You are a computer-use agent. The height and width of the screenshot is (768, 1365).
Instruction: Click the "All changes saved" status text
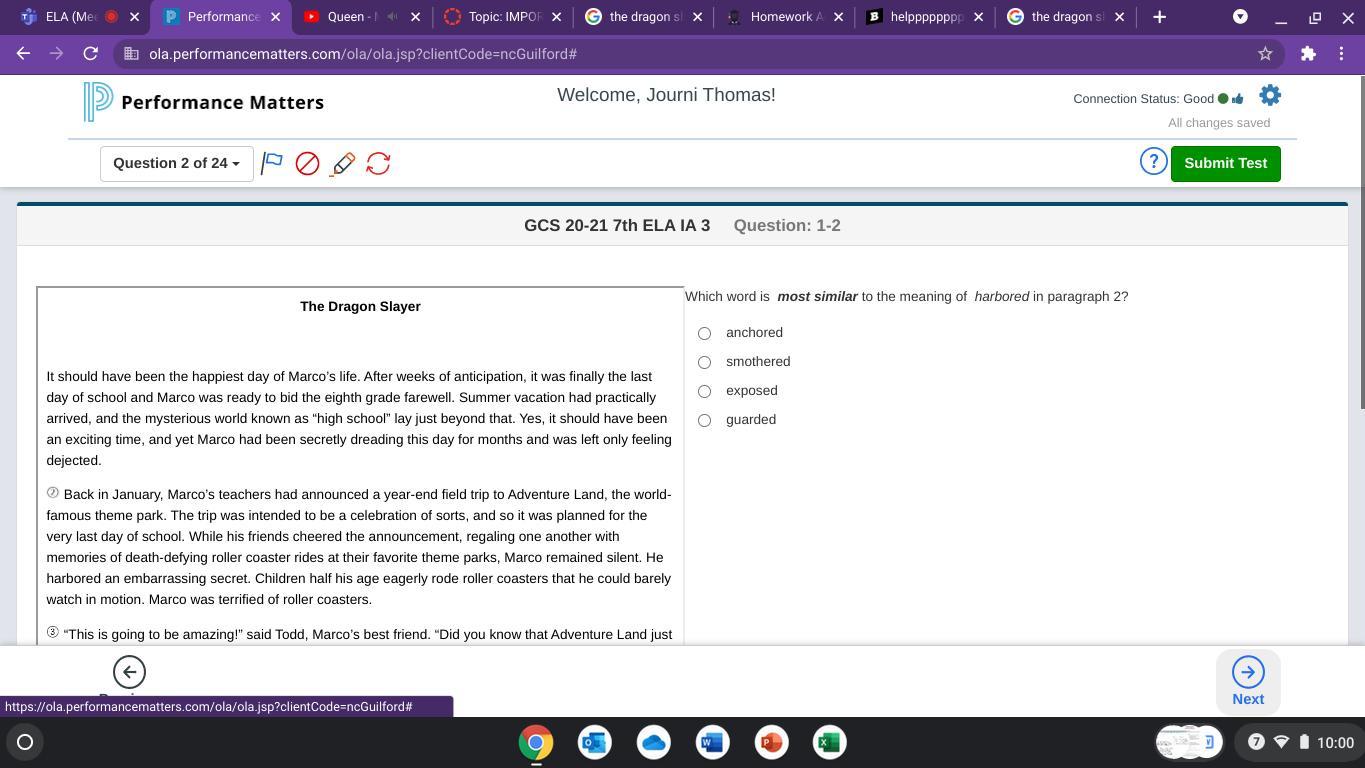click(1219, 123)
